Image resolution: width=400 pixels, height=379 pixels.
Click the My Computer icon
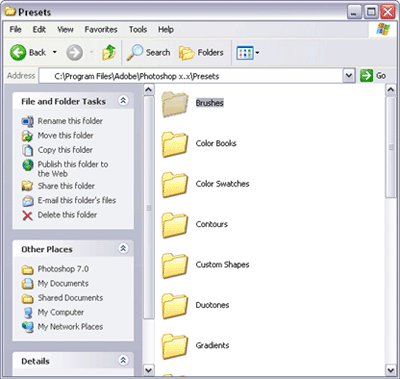[28, 313]
